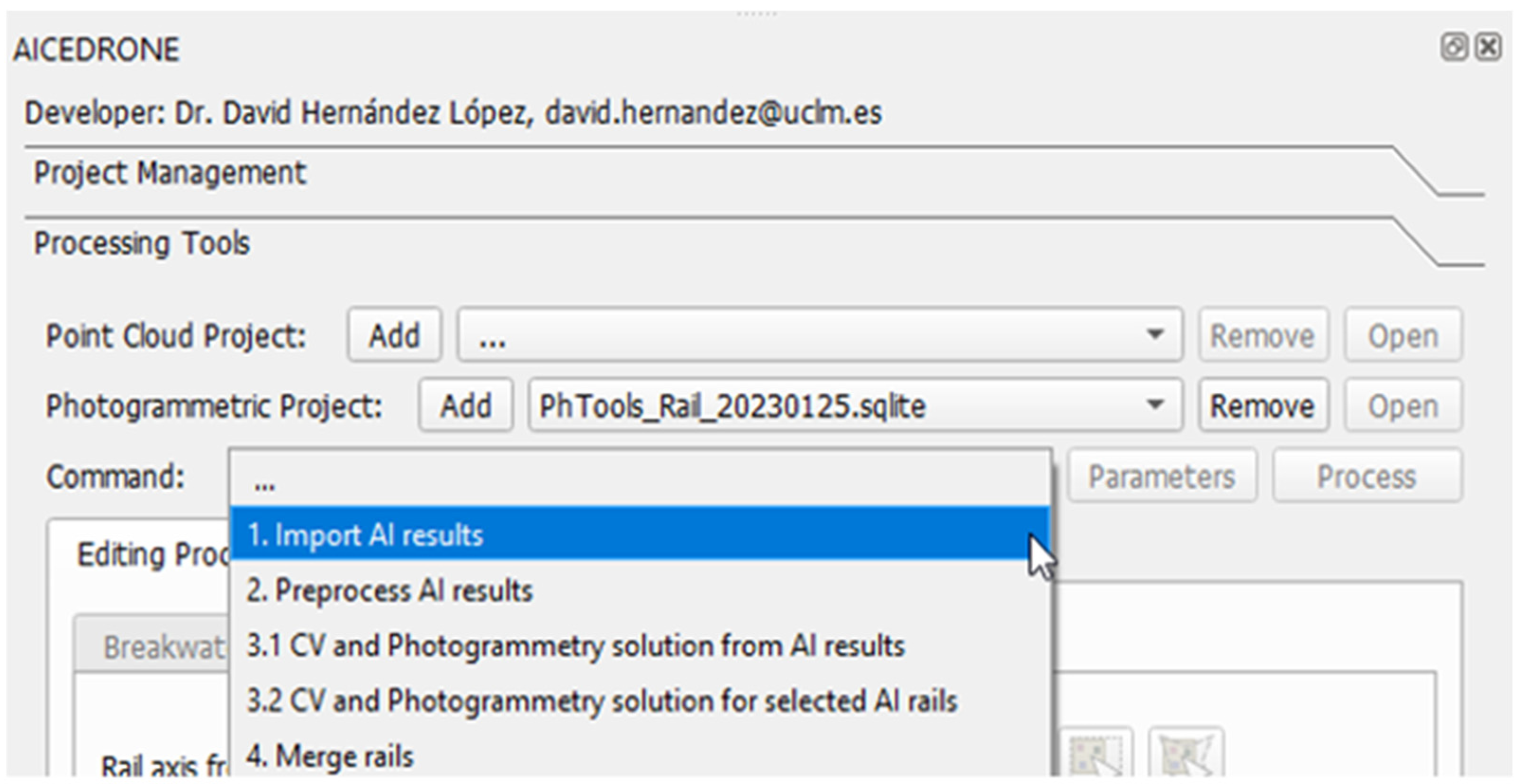1520x784 pixels.
Task: Click the Parameters button
Action: [x=1161, y=476]
